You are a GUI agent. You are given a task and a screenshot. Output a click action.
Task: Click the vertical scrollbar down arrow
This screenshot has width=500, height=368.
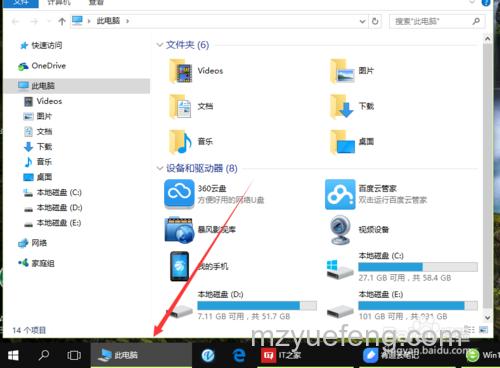487,317
